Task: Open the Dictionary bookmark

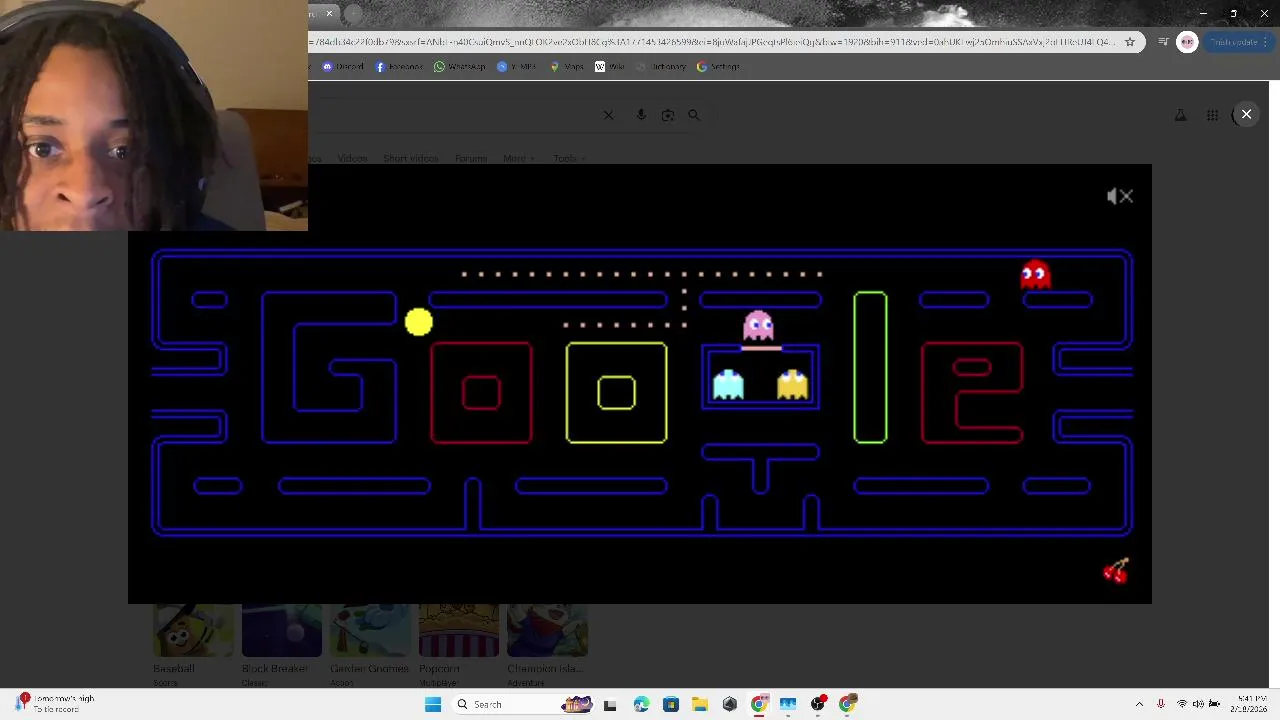Action: (661, 67)
